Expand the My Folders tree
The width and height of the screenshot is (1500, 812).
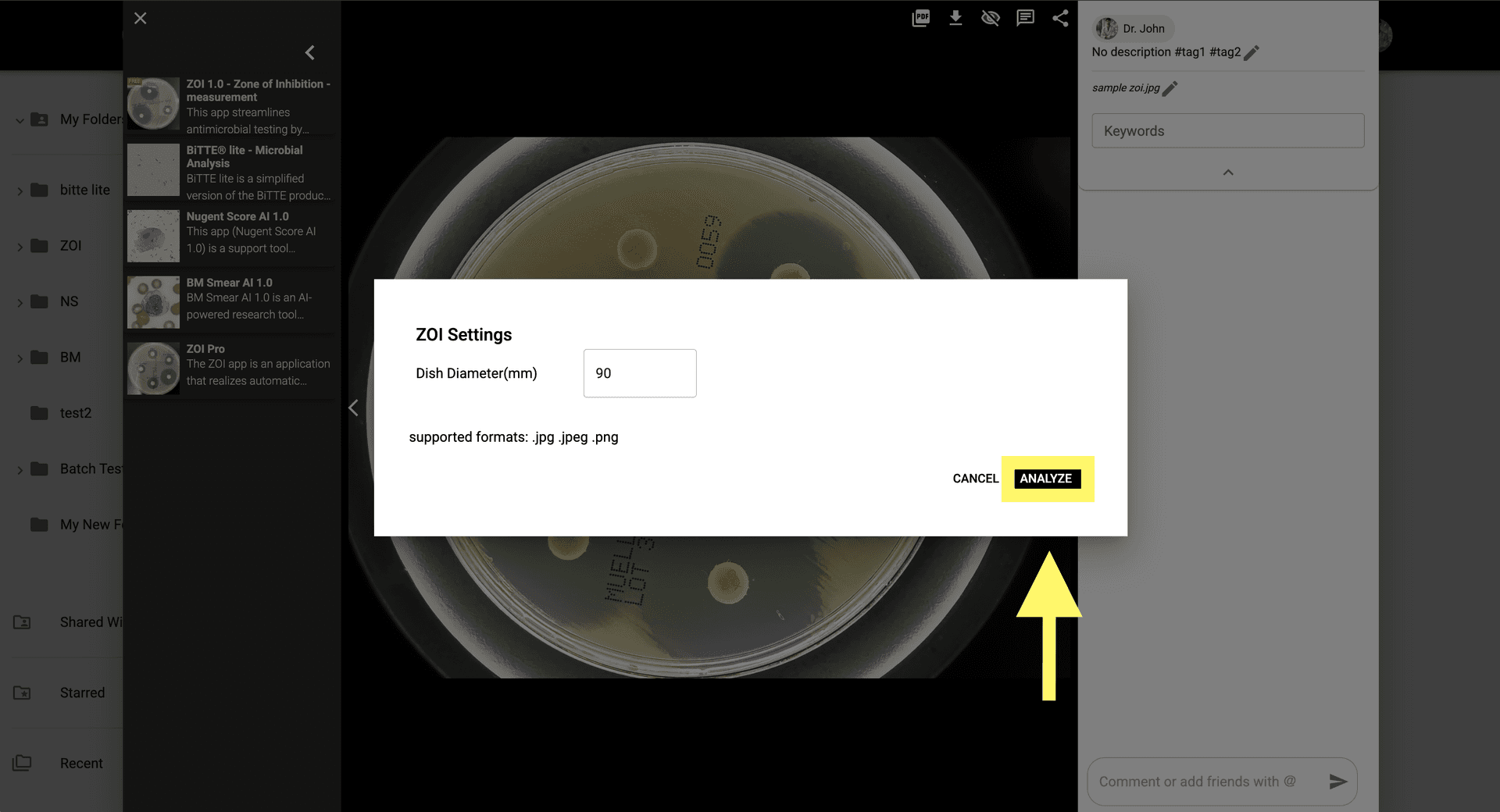click(x=20, y=120)
